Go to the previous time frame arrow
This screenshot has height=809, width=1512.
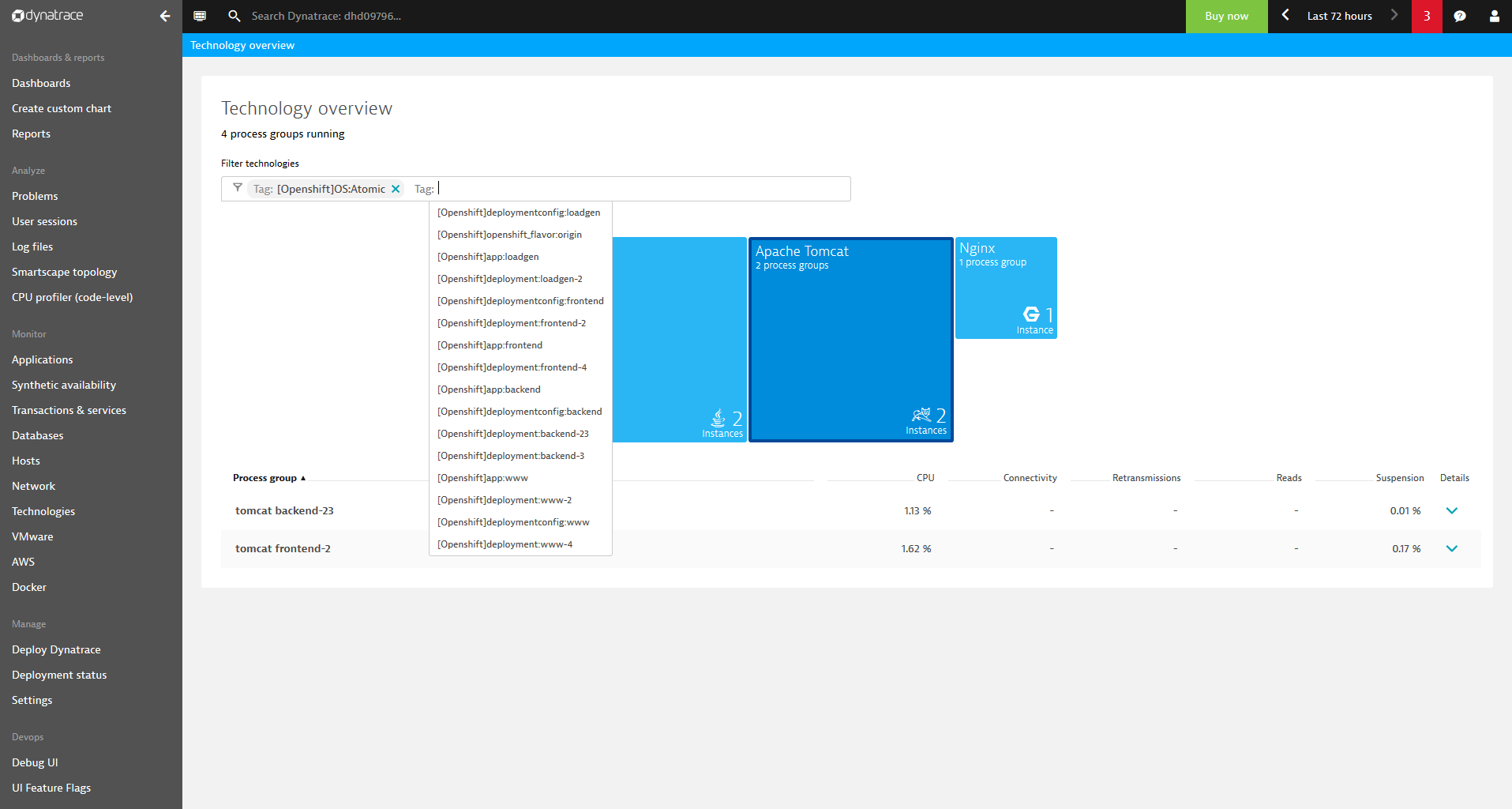coord(1285,15)
